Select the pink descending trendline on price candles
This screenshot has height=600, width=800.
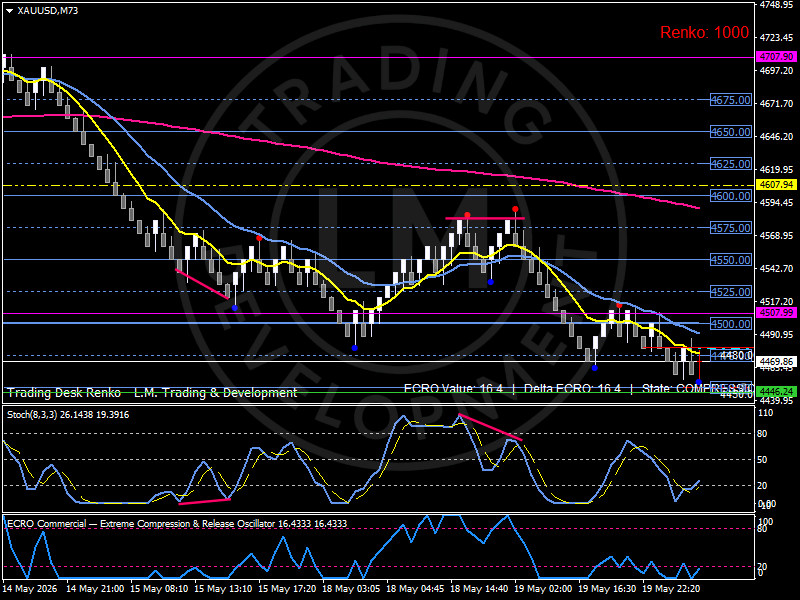[x=202, y=284]
